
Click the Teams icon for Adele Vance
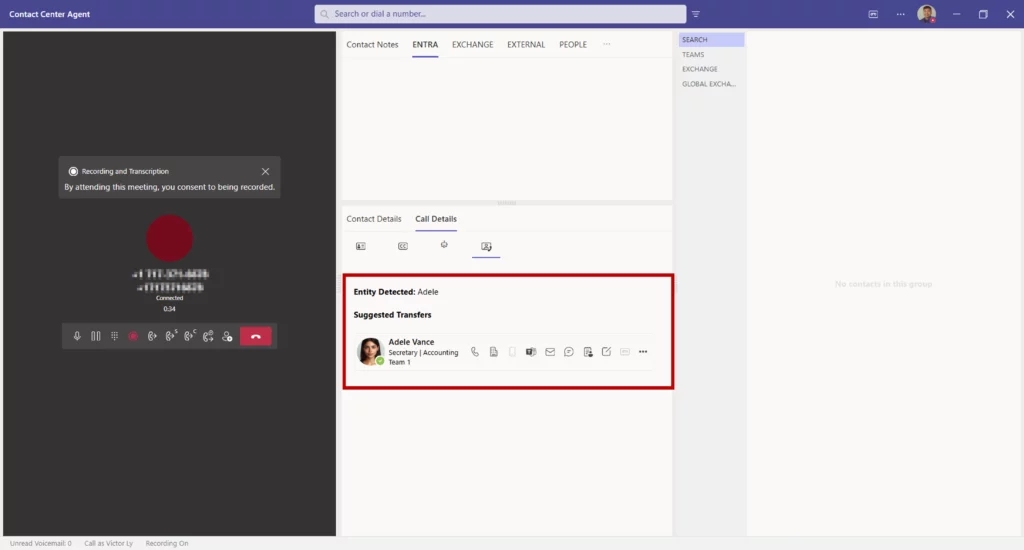pos(531,352)
